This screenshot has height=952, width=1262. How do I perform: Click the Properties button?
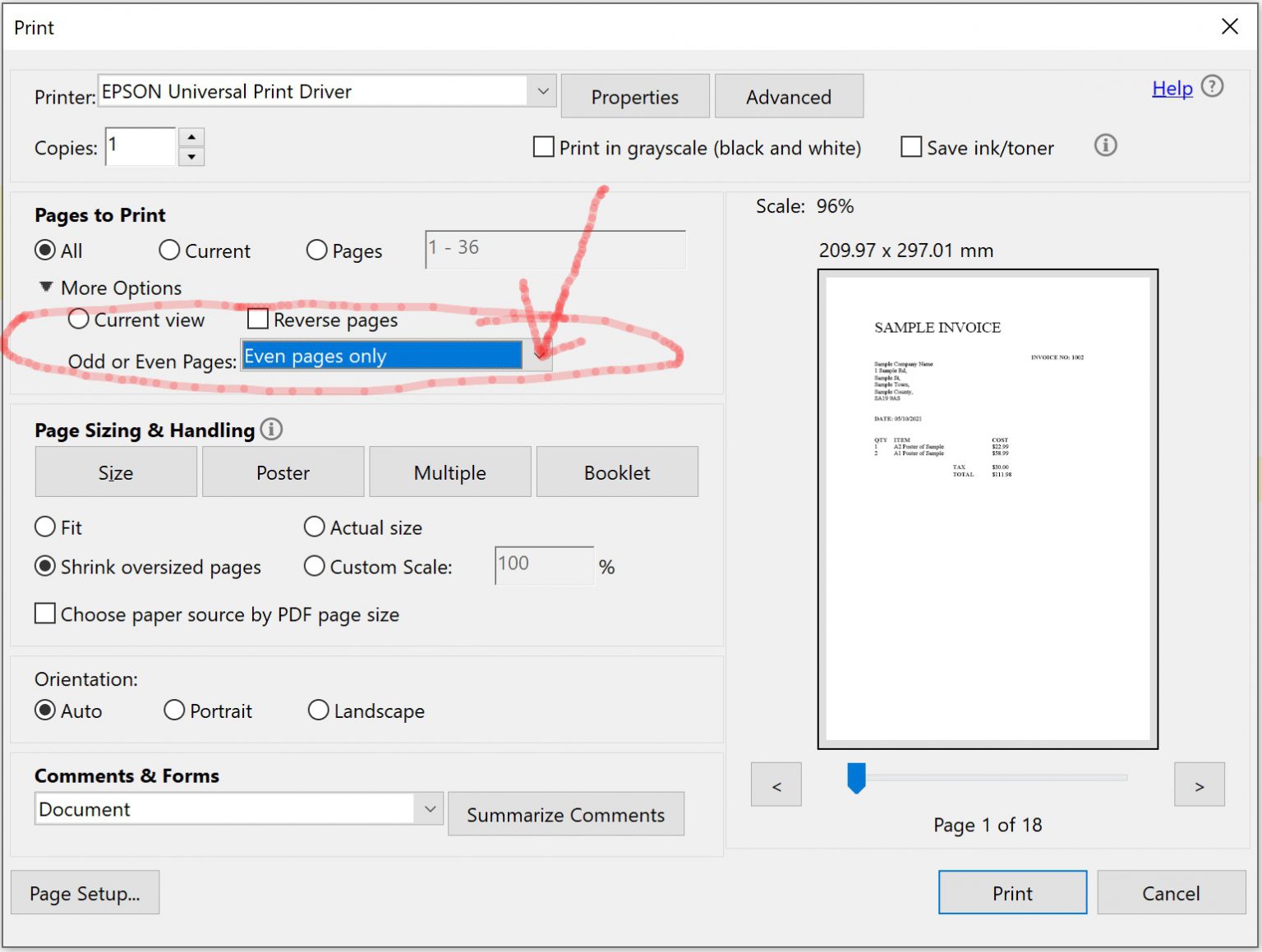click(634, 96)
